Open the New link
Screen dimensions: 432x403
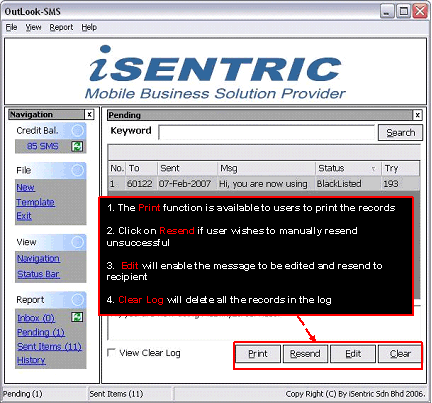pos(26,187)
